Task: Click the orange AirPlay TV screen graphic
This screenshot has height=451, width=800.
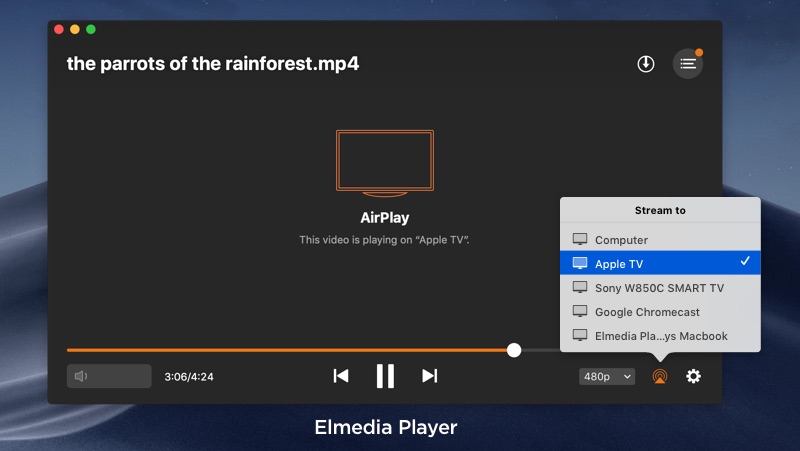Action: coord(385,163)
